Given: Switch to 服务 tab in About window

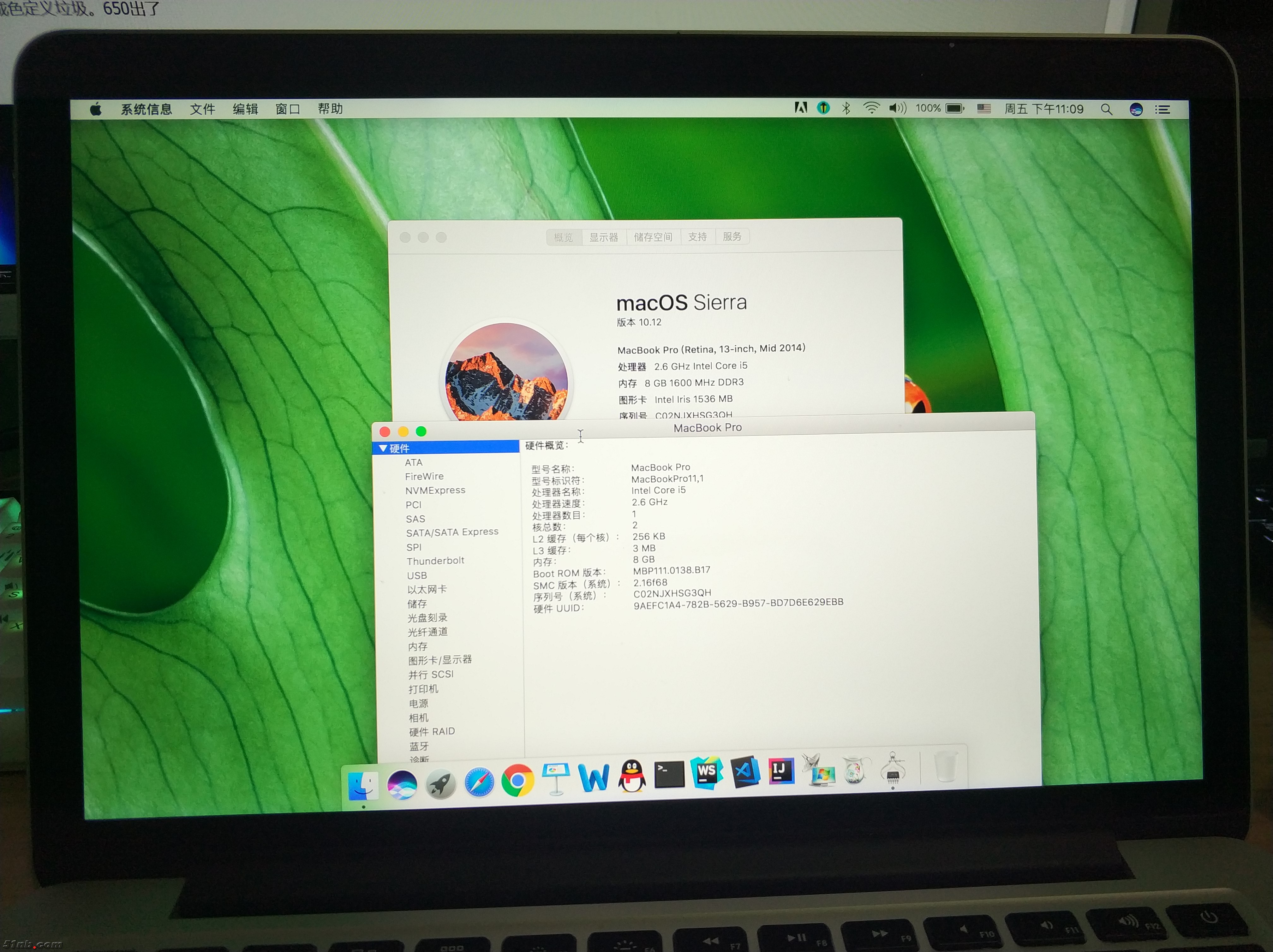Looking at the screenshot, I should click(732, 236).
